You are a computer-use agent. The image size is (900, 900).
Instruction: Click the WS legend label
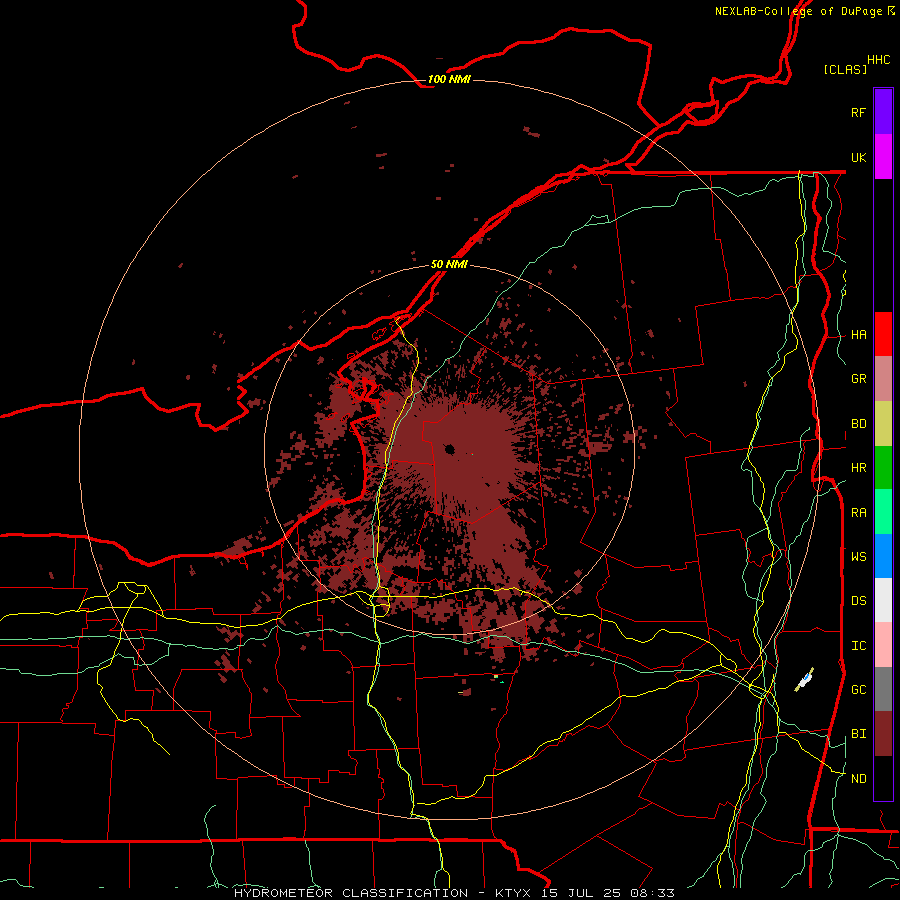pyautogui.click(x=858, y=557)
